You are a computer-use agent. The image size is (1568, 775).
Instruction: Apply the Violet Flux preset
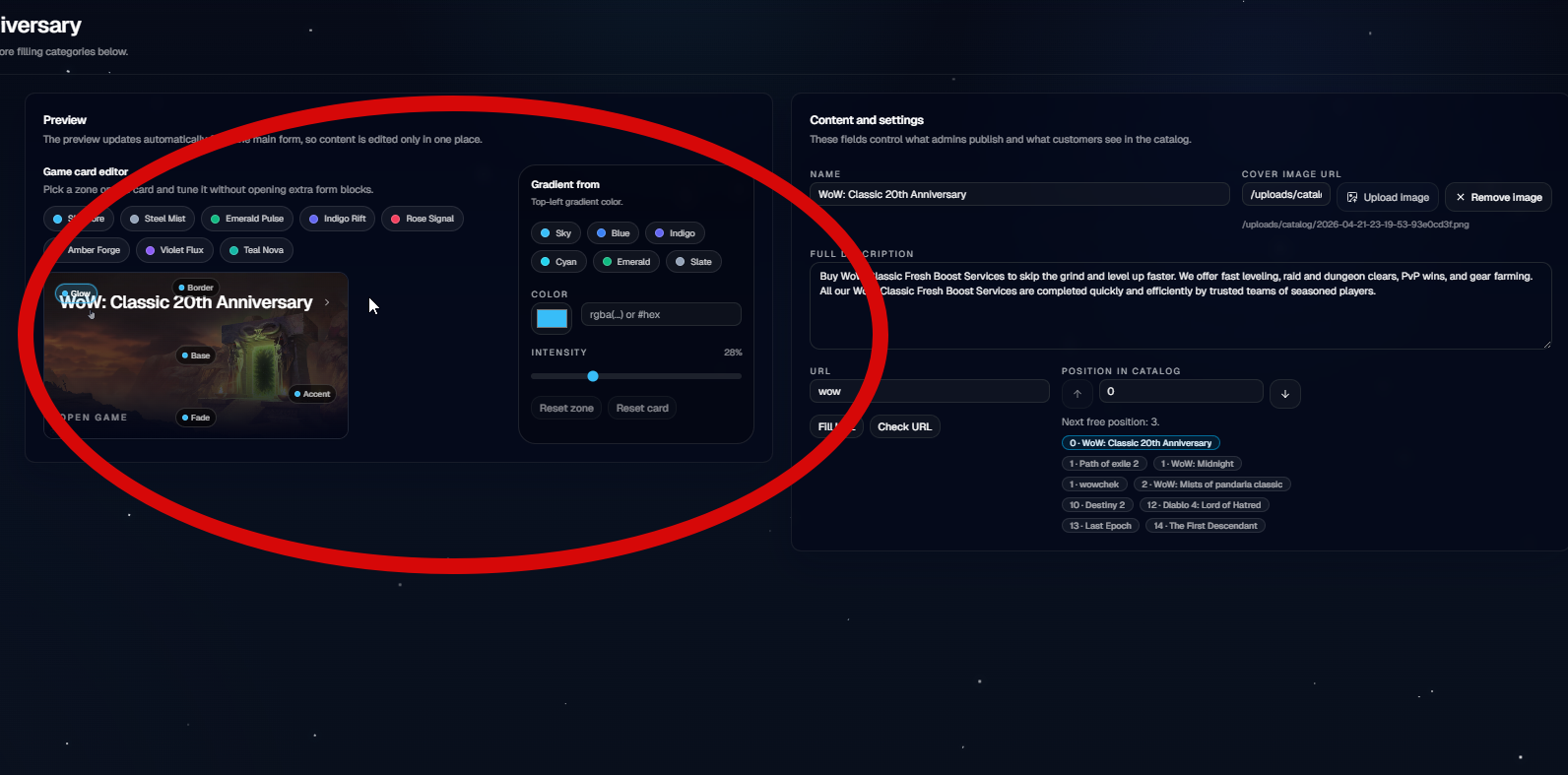[174, 250]
